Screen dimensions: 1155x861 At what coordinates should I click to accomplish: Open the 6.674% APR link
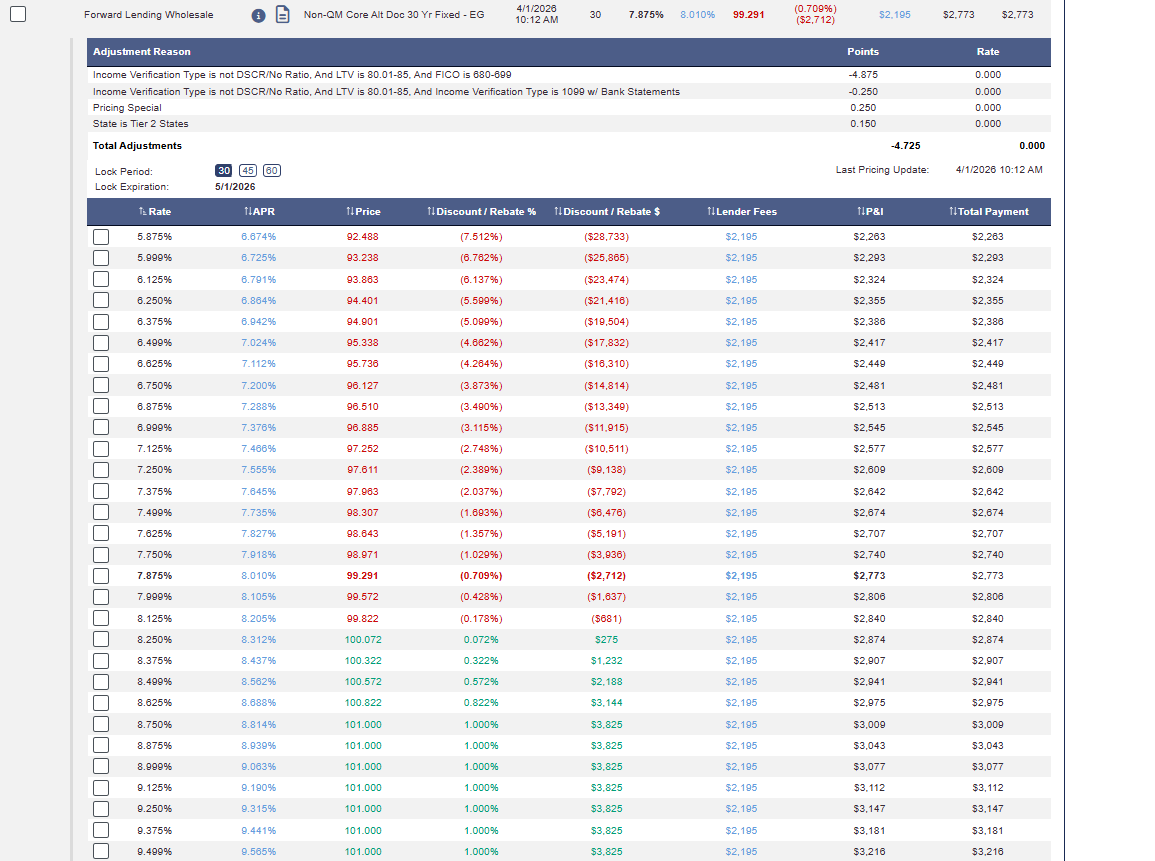(x=259, y=236)
